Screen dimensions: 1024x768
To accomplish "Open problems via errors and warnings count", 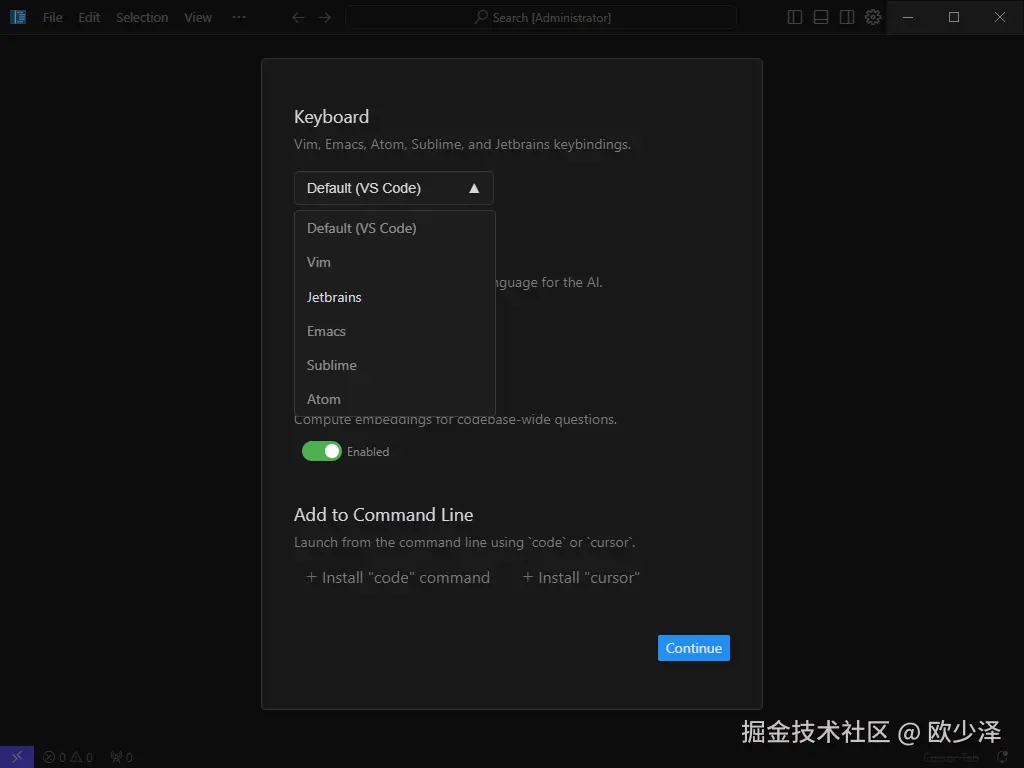I will [x=68, y=757].
